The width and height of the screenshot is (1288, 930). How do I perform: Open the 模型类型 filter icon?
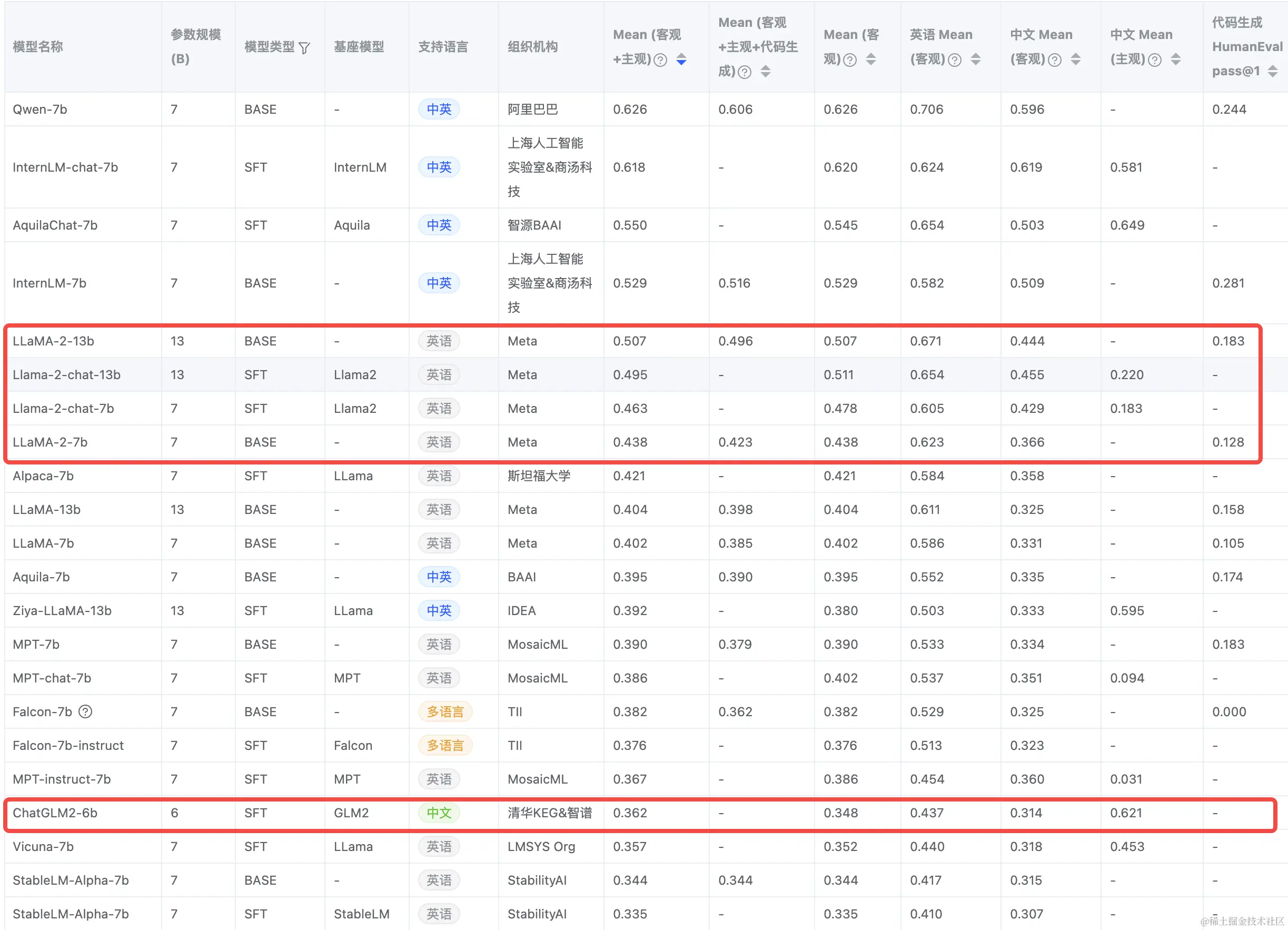pyautogui.click(x=304, y=48)
